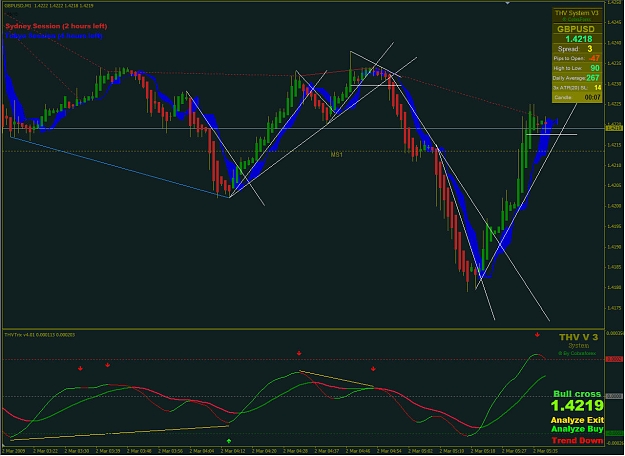Click the green up arrow signal in THVTrix window

[229, 441]
